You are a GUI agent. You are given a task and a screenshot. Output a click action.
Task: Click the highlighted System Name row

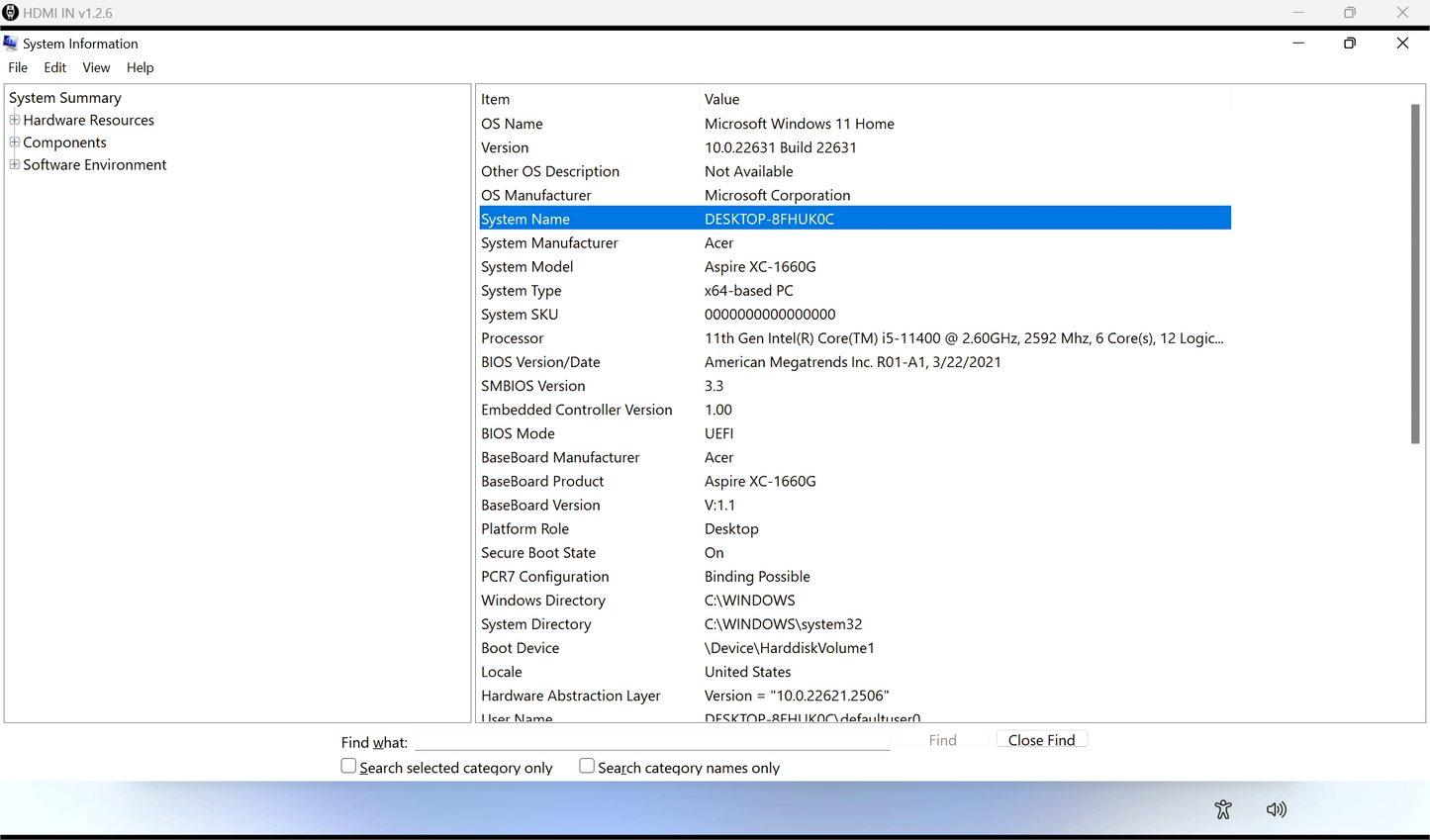tap(855, 219)
